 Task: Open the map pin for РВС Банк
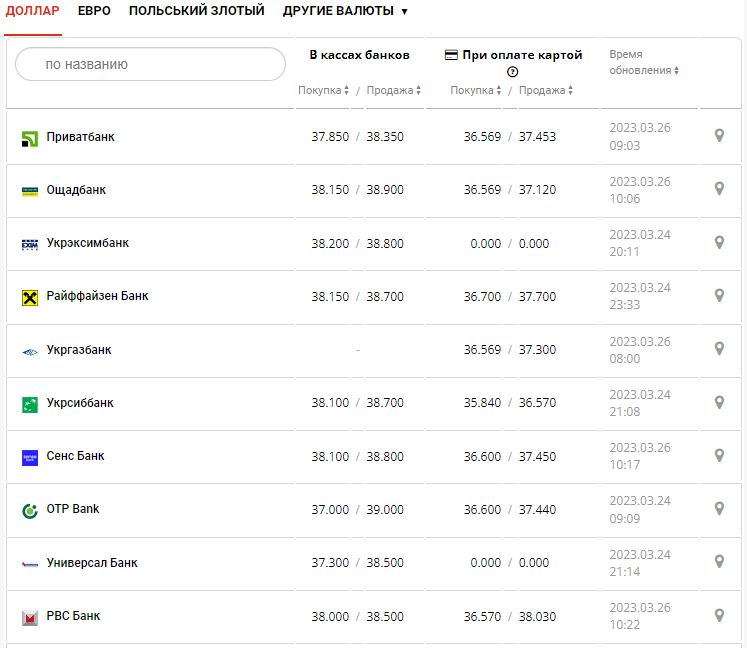click(718, 615)
